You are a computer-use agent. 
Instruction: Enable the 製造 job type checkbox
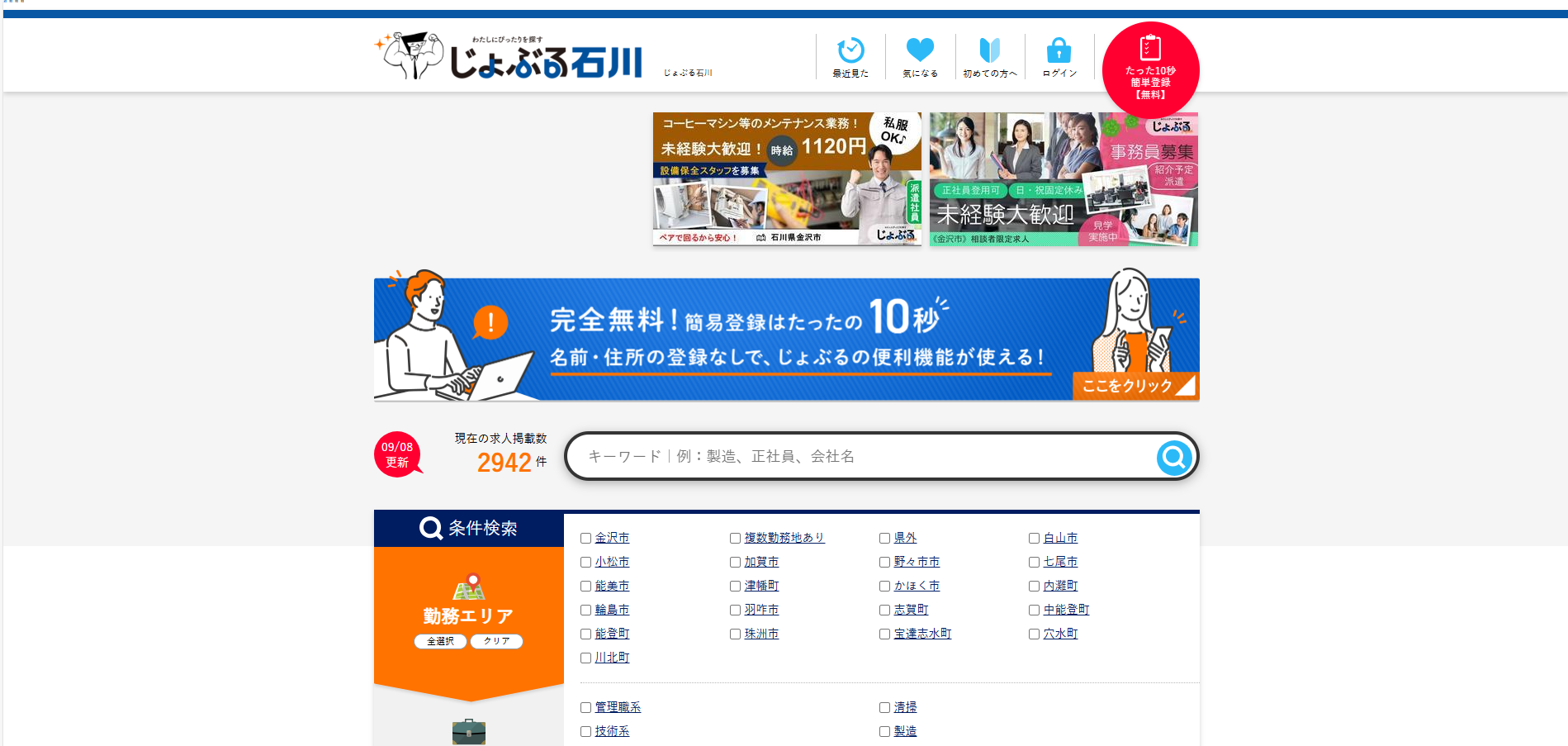tap(884, 732)
